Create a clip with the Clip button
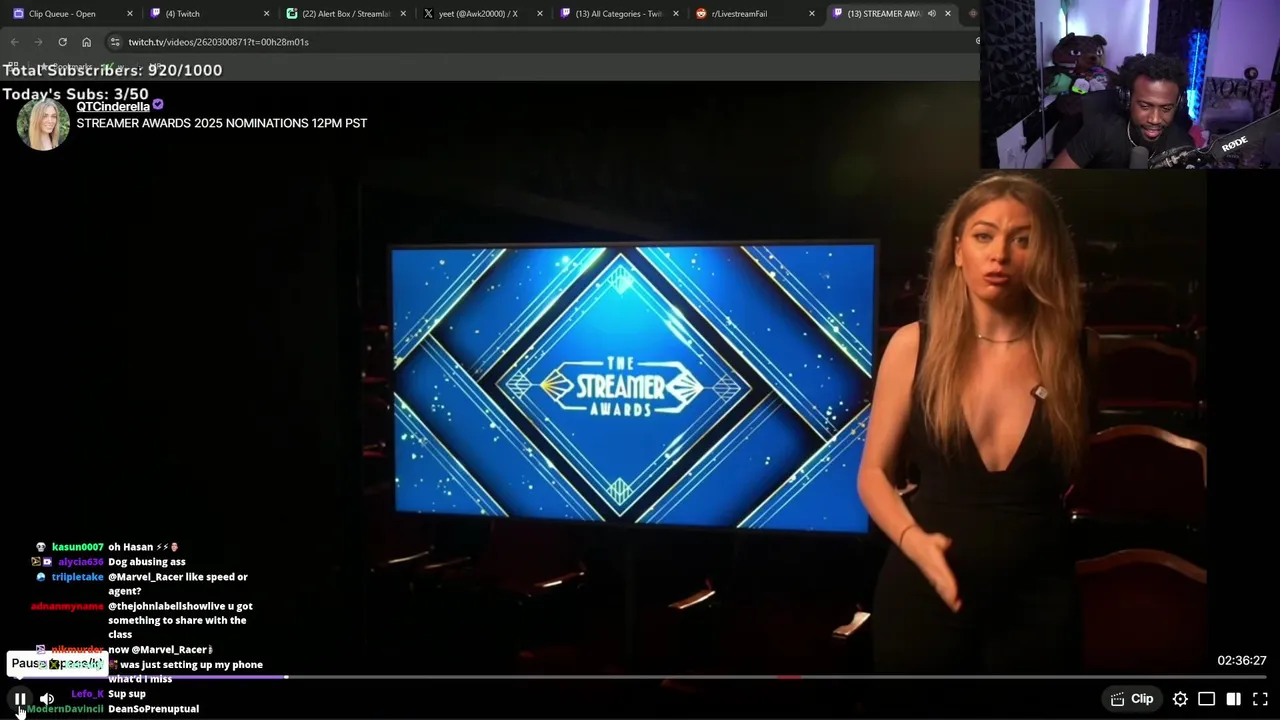1280x720 pixels. (1132, 699)
